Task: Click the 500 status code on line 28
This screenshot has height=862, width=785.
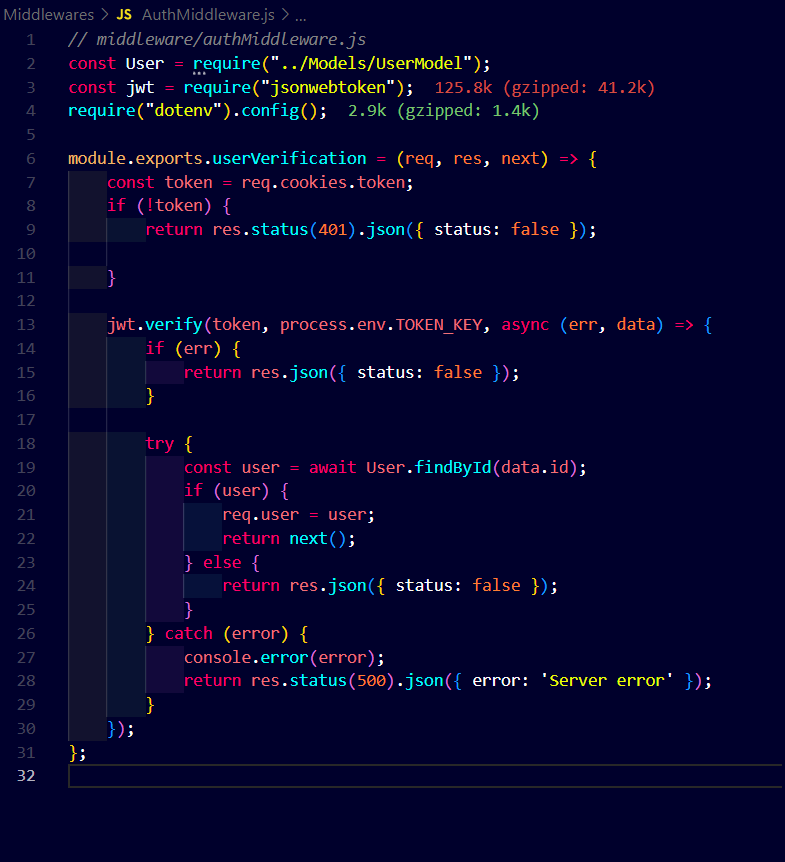Action: (x=372, y=681)
